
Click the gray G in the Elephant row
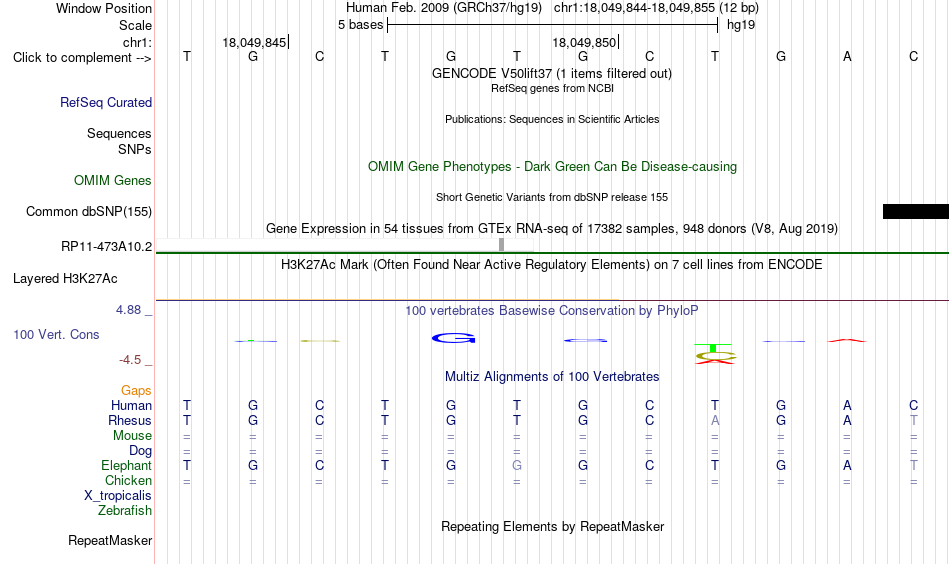pos(517,465)
